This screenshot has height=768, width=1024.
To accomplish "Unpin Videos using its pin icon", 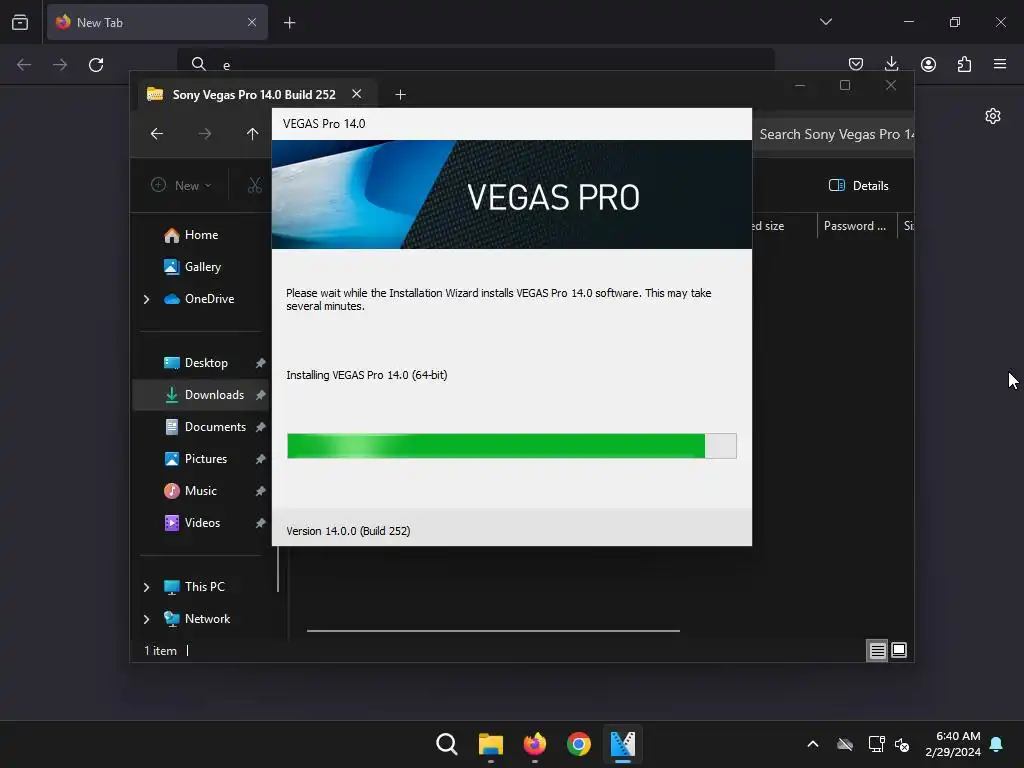I will 261,523.
